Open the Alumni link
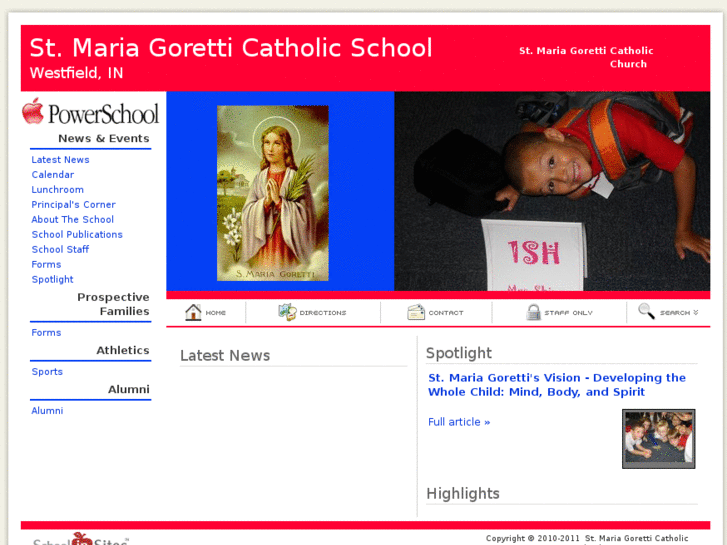727x545 pixels. (x=47, y=410)
